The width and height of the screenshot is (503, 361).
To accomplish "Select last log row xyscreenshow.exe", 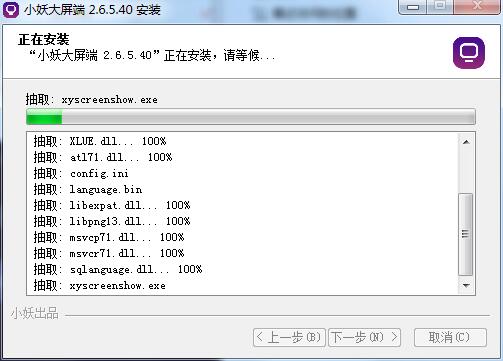I will click(x=100, y=285).
